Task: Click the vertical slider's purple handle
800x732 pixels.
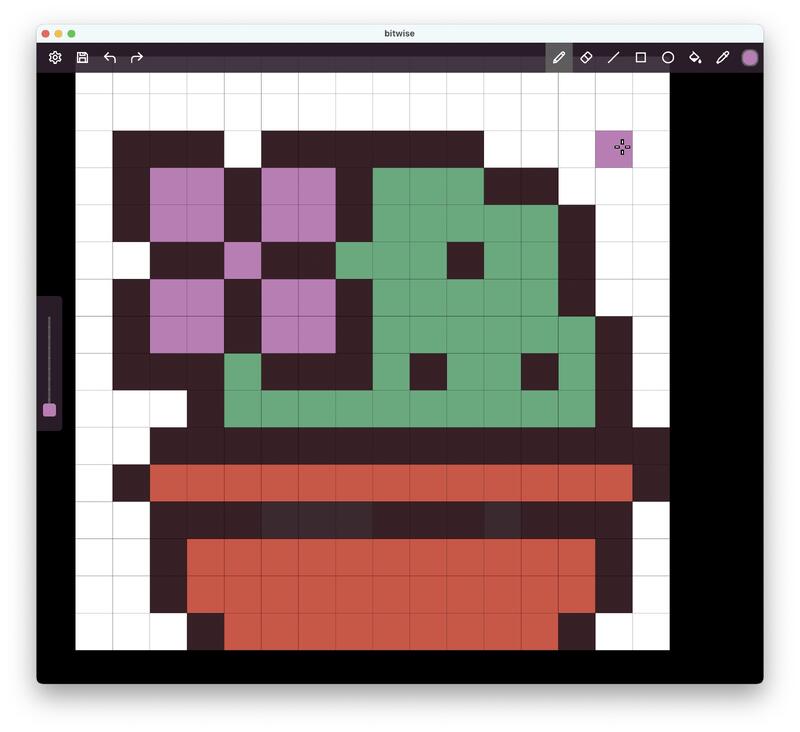Action: click(x=49, y=410)
